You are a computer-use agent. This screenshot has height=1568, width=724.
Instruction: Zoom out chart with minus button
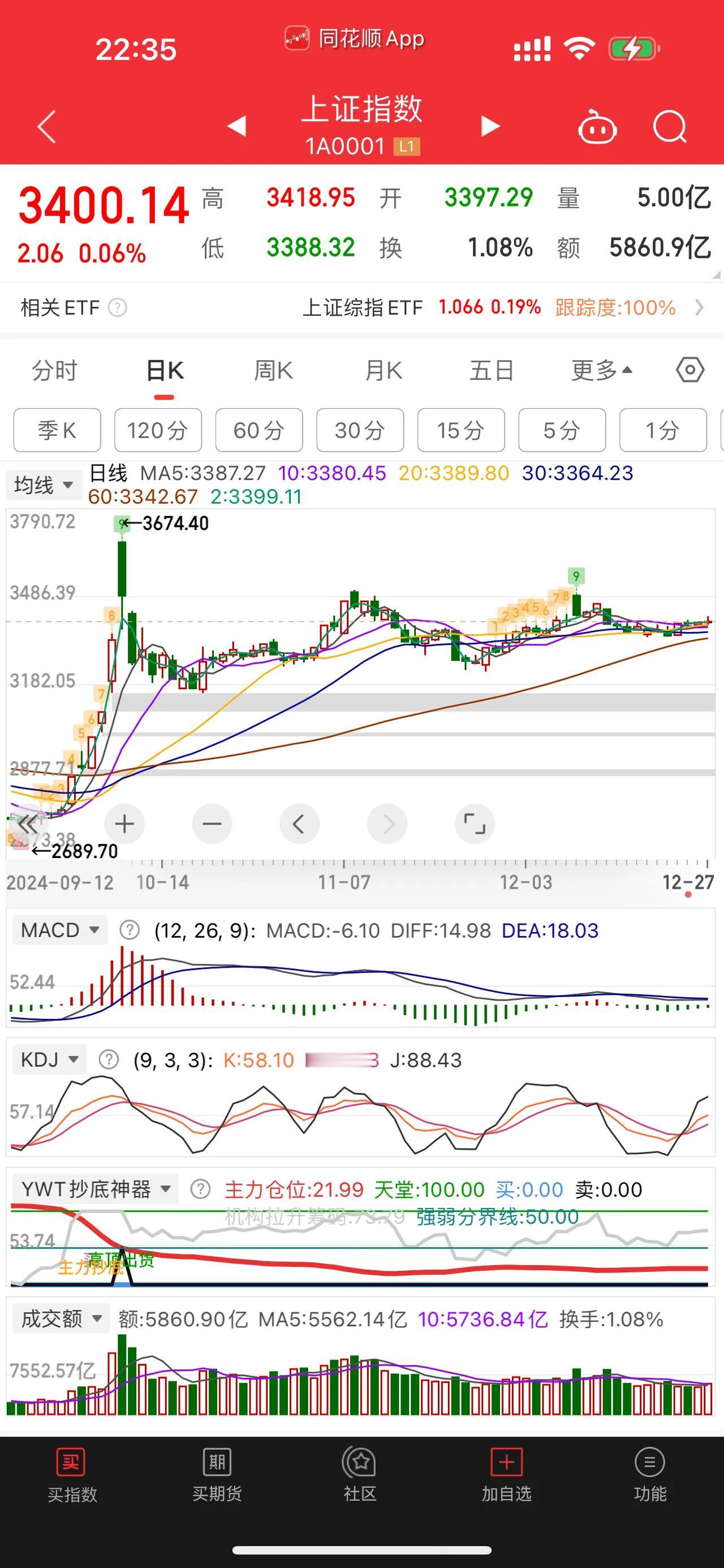(x=212, y=824)
